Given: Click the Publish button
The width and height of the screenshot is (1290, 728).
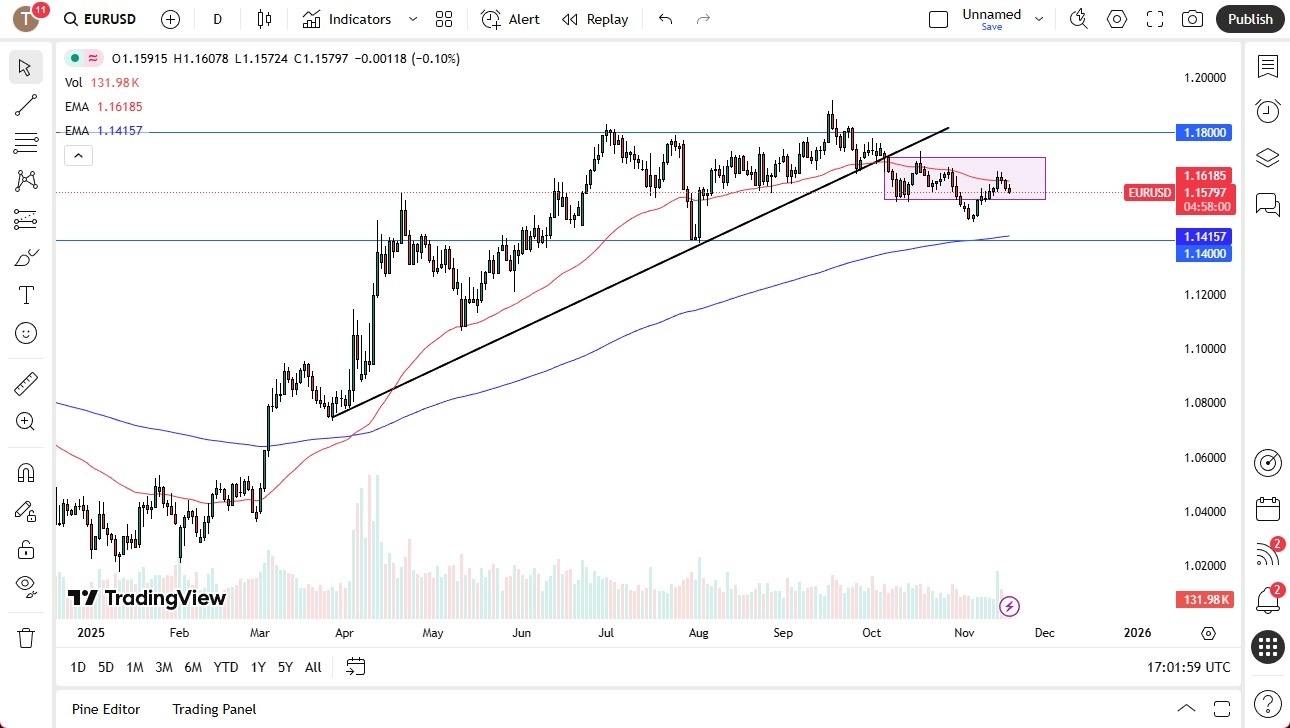Looking at the screenshot, I should coord(1249,19).
